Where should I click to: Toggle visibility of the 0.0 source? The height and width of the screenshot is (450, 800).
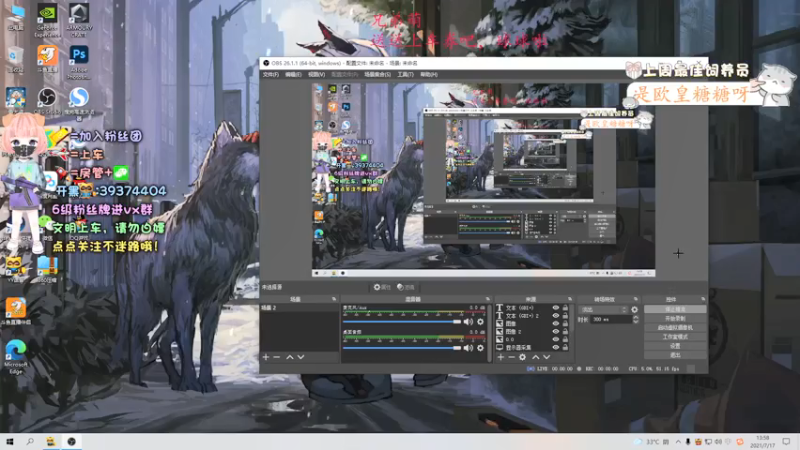[x=556, y=339]
